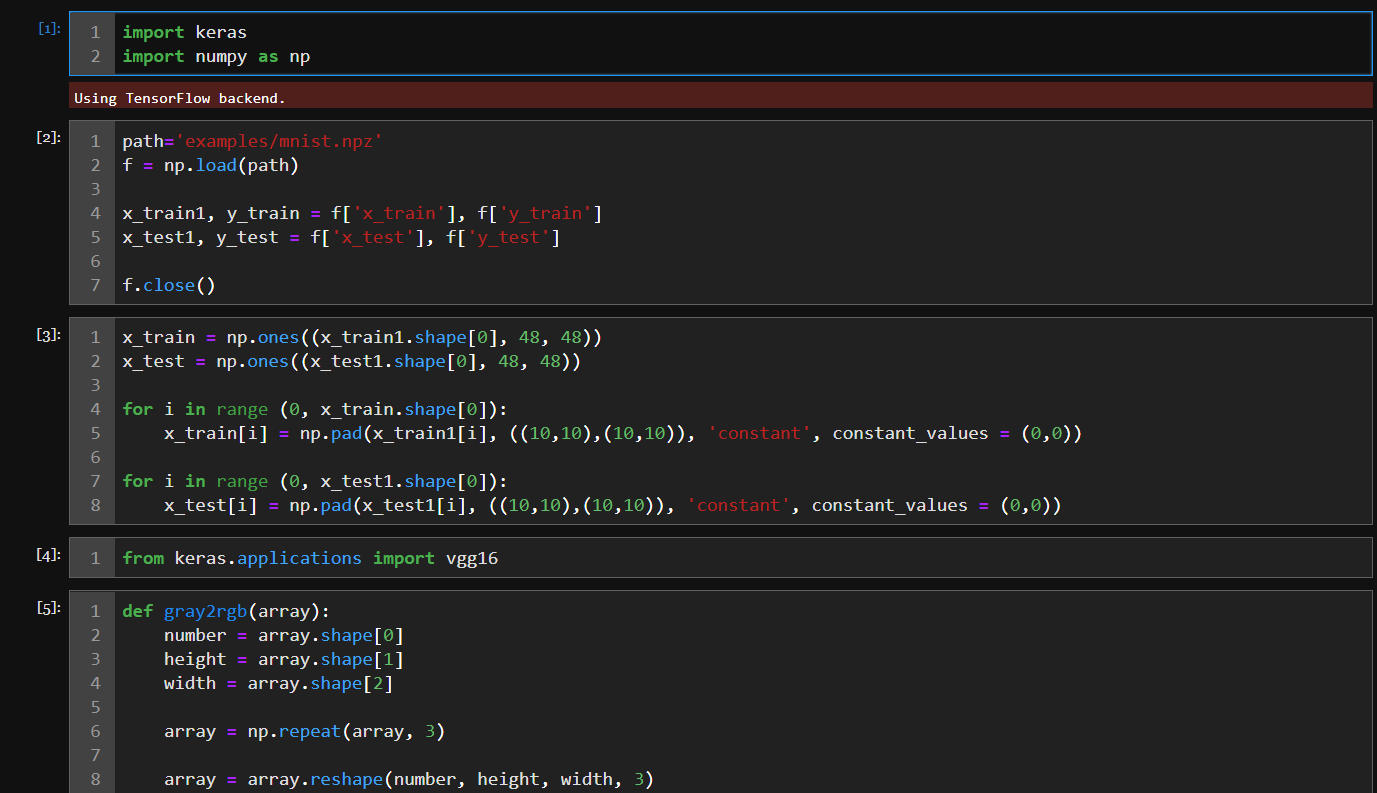The width and height of the screenshot is (1377, 793).
Task: Click the [1] execution count prompt
Action: point(49,28)
